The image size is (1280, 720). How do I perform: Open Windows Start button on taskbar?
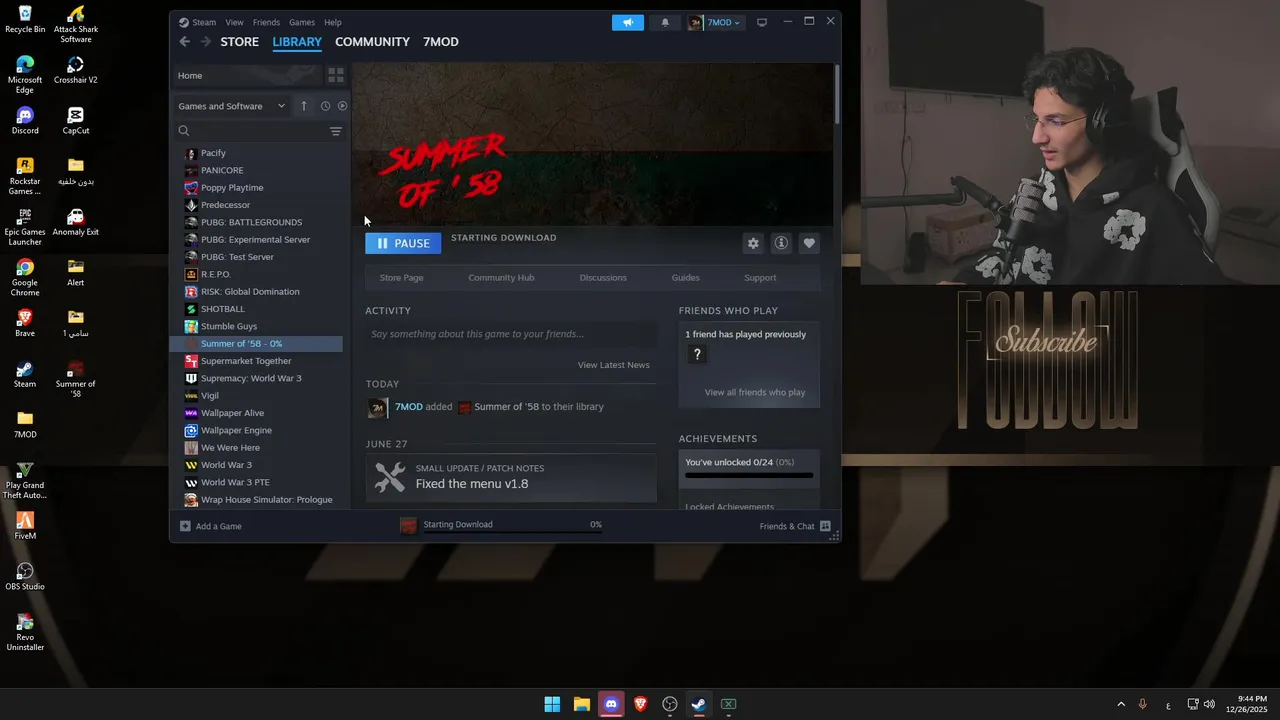552,704
